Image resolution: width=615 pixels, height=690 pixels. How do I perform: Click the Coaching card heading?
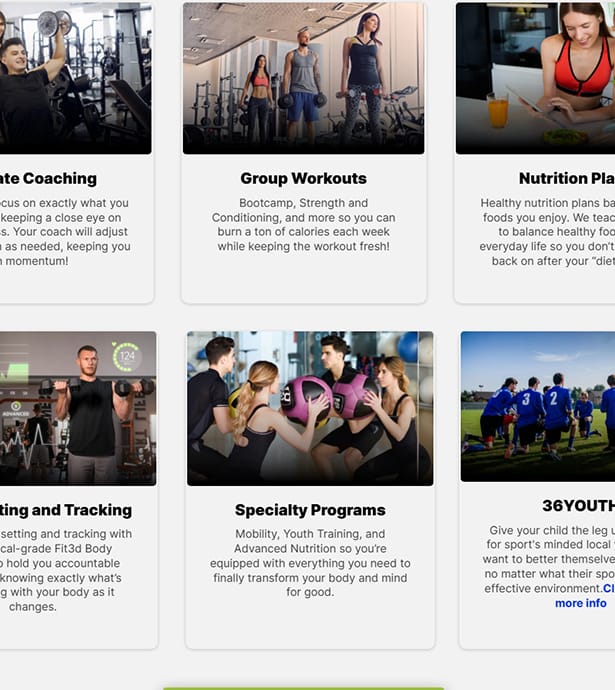click(x=48, y=178)
